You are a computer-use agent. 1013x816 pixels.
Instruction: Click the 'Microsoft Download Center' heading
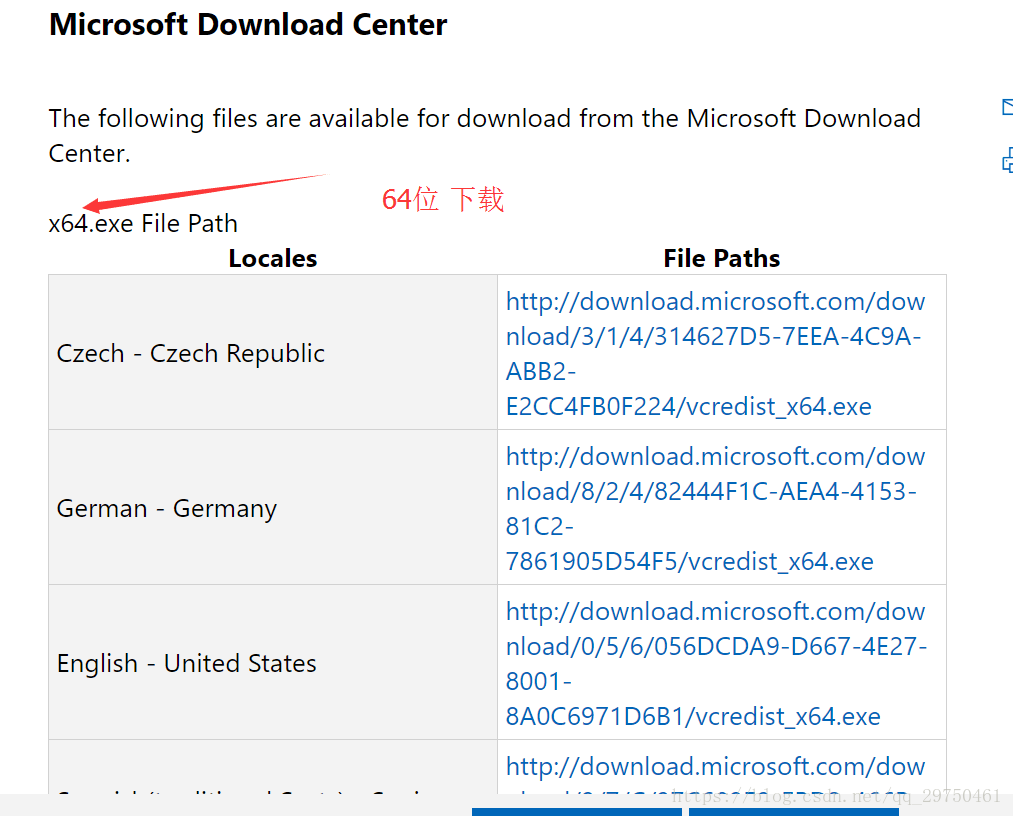coord(248,25)
